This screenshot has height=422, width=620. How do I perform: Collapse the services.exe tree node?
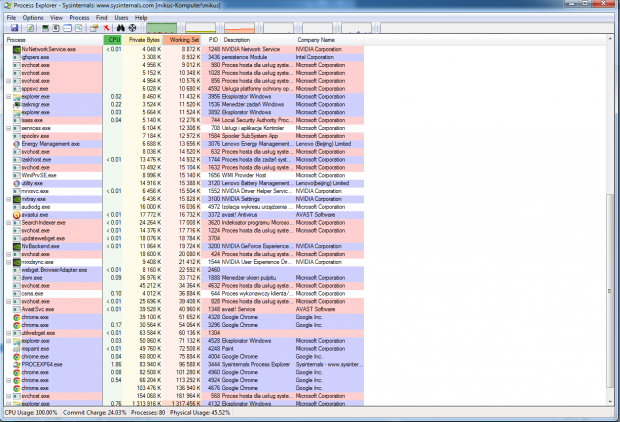8,128
